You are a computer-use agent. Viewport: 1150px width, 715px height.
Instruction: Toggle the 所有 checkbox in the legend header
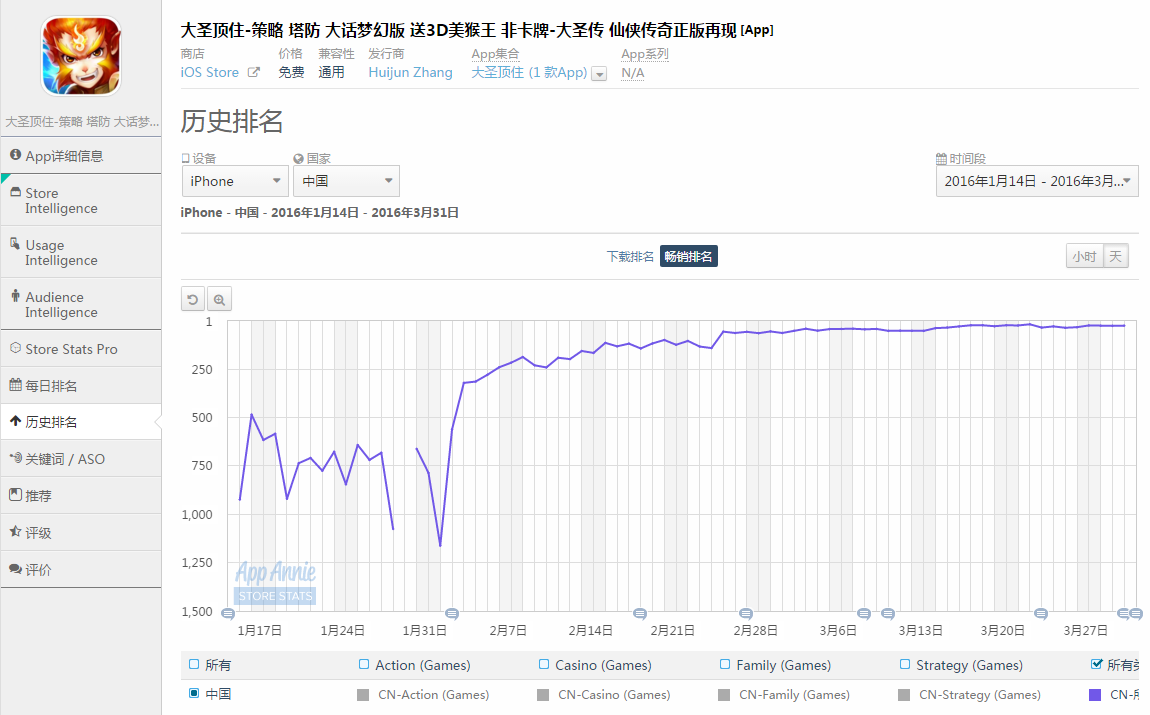194,664
